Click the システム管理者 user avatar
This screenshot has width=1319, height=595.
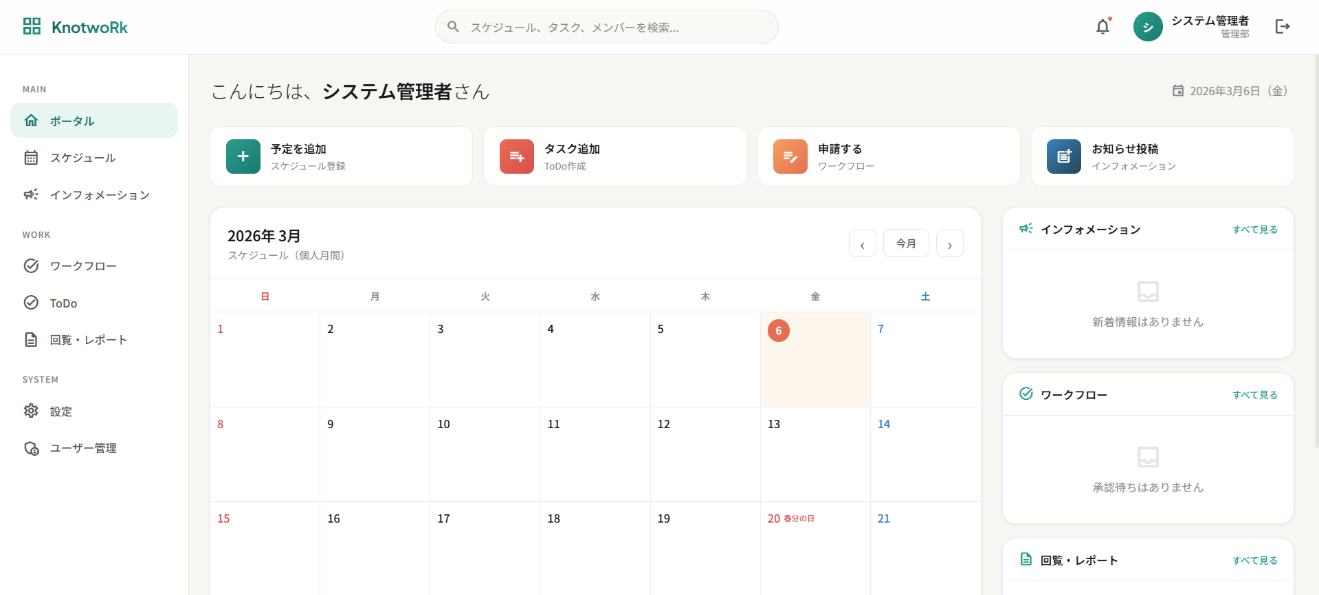click(1148, 27)
